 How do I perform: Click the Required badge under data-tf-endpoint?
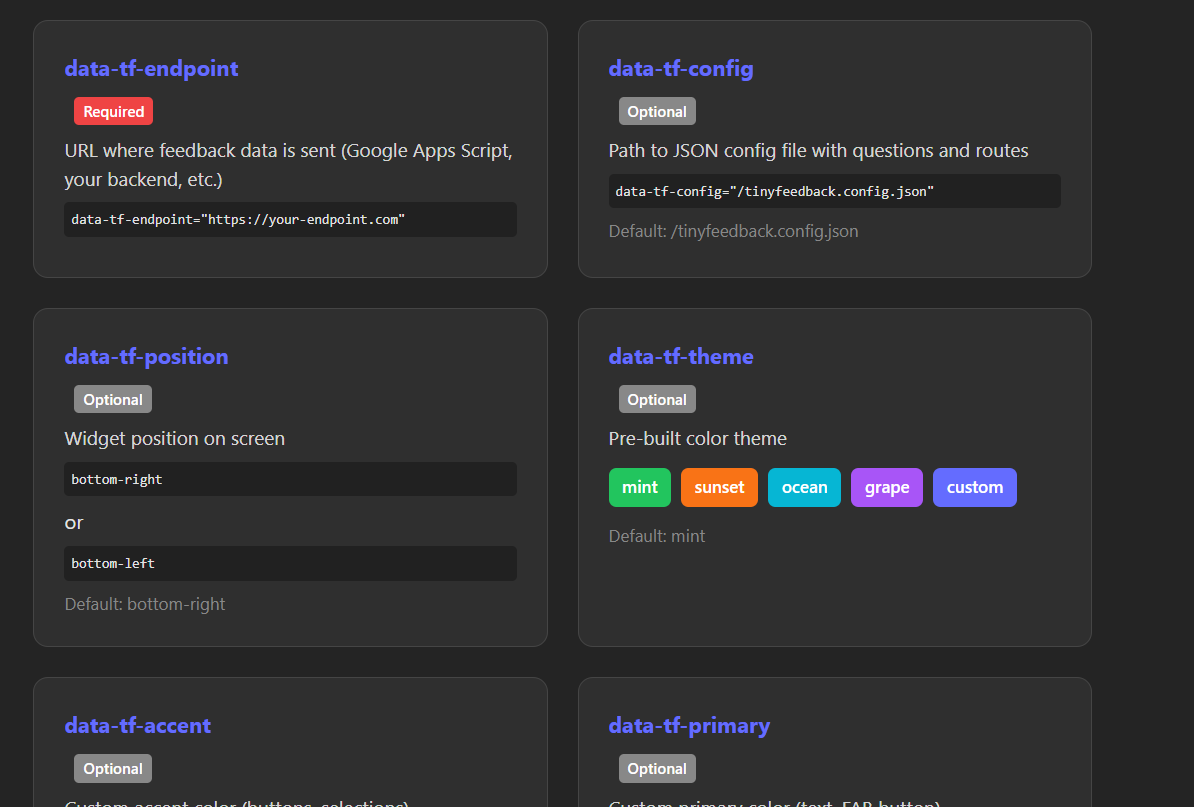(113, 111)
